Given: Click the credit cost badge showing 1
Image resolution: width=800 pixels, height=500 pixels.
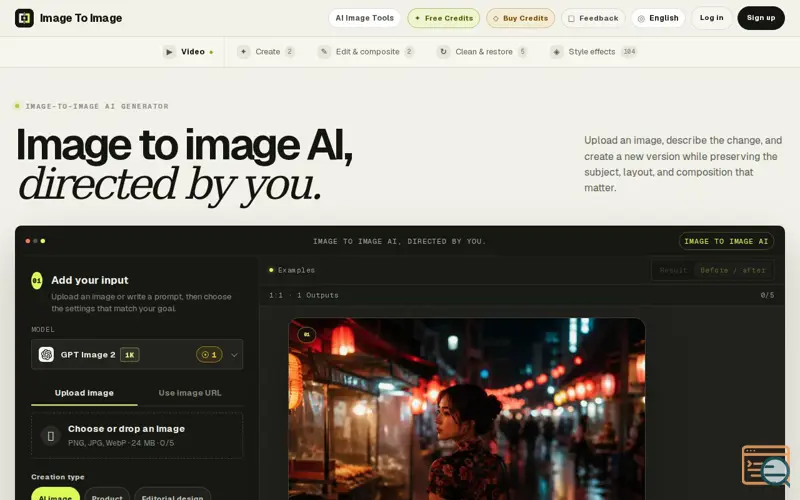Looking at the screenshot, I should 209,355.
